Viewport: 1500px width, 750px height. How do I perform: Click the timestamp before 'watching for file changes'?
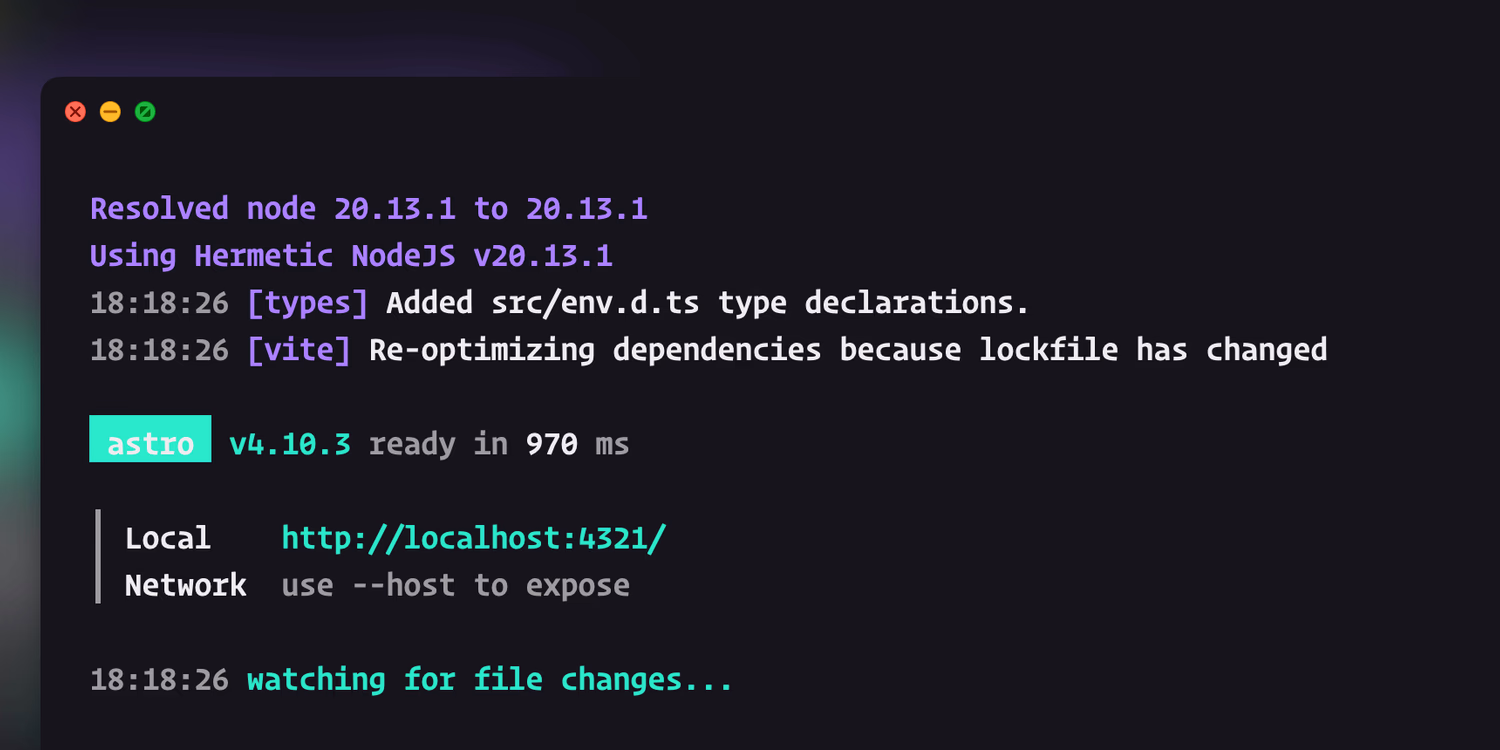159,680
